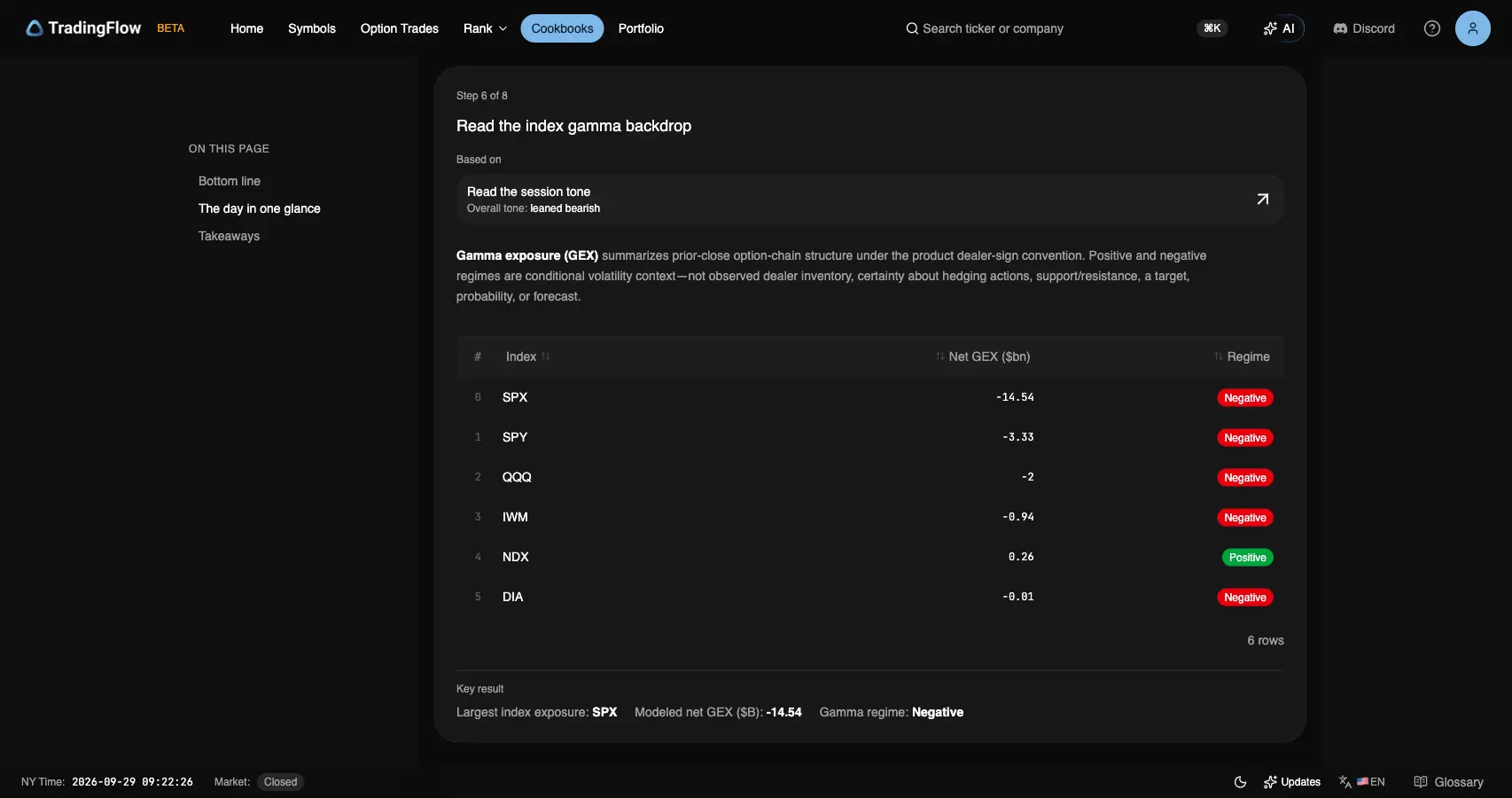Click the SPY index row
This screenshot has height=798, width=1512.
pos(869,437)
